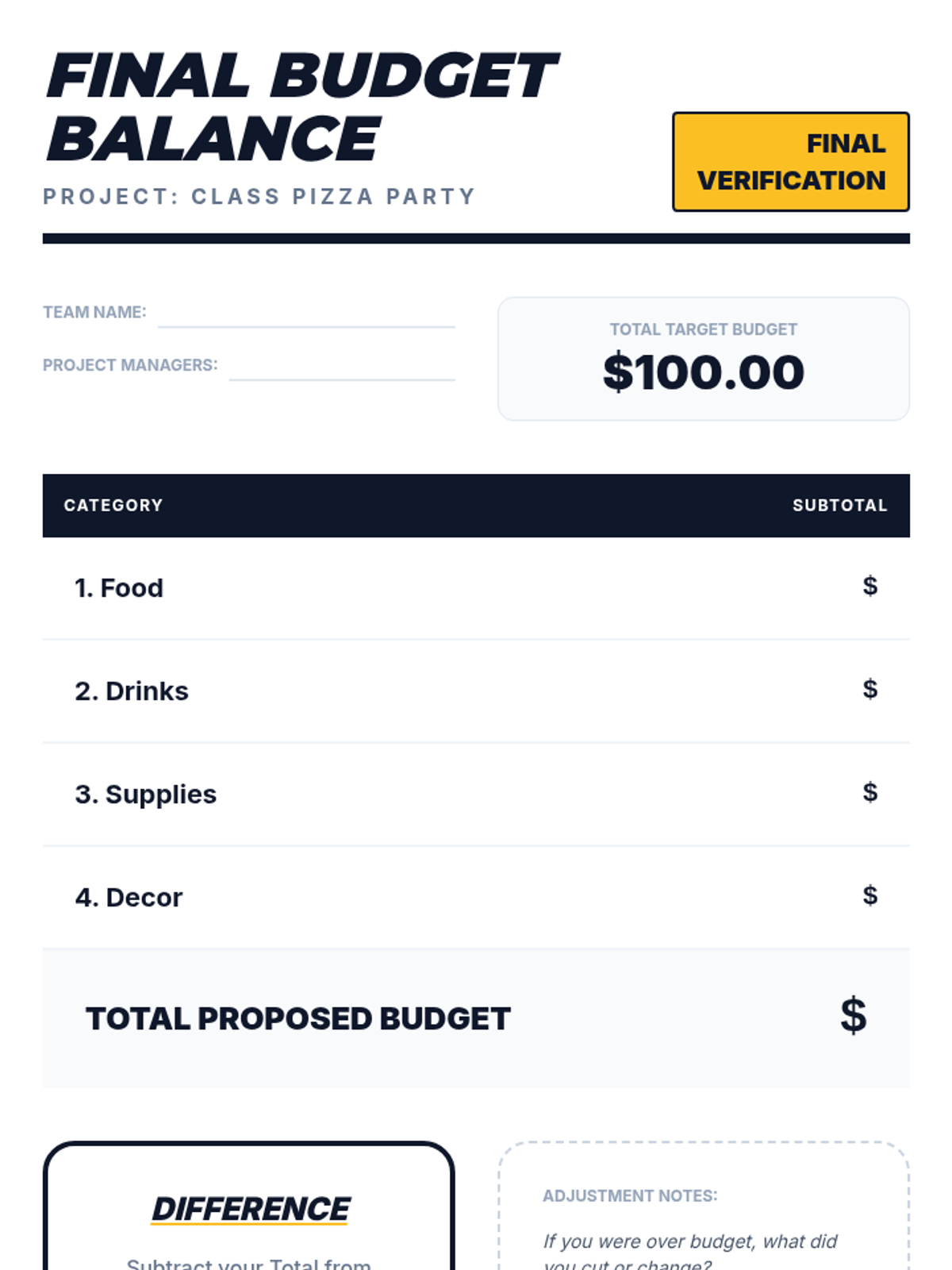Image resolution: width=952 pixels, height=1270 pixels.
Task: Click the $100.00 total target budget amount
Action: point(703,372)
